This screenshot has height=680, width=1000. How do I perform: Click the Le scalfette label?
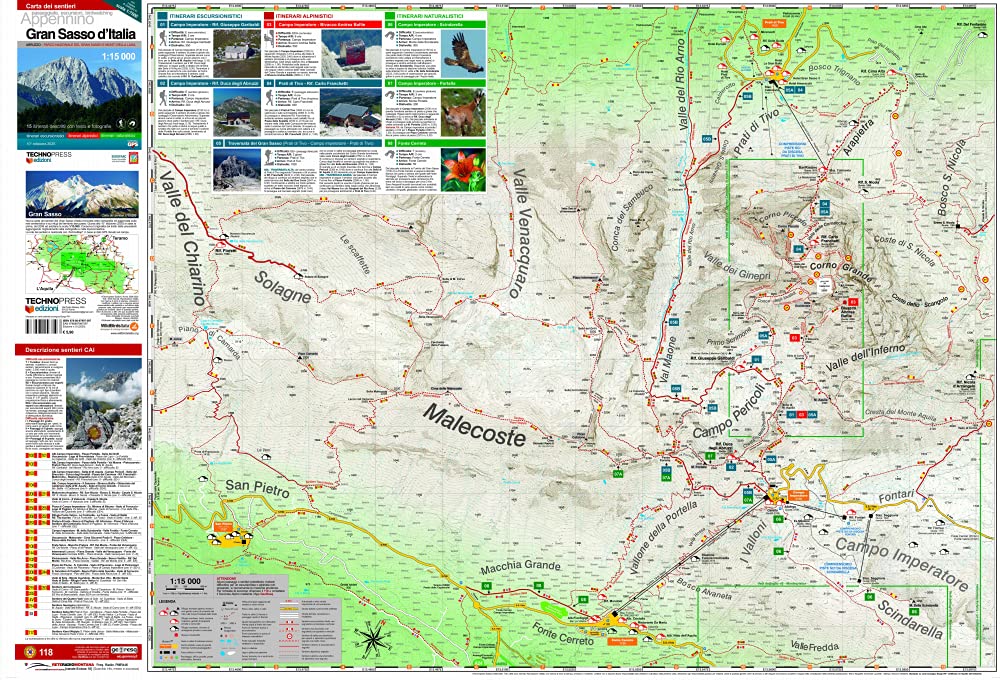point(355,254)
